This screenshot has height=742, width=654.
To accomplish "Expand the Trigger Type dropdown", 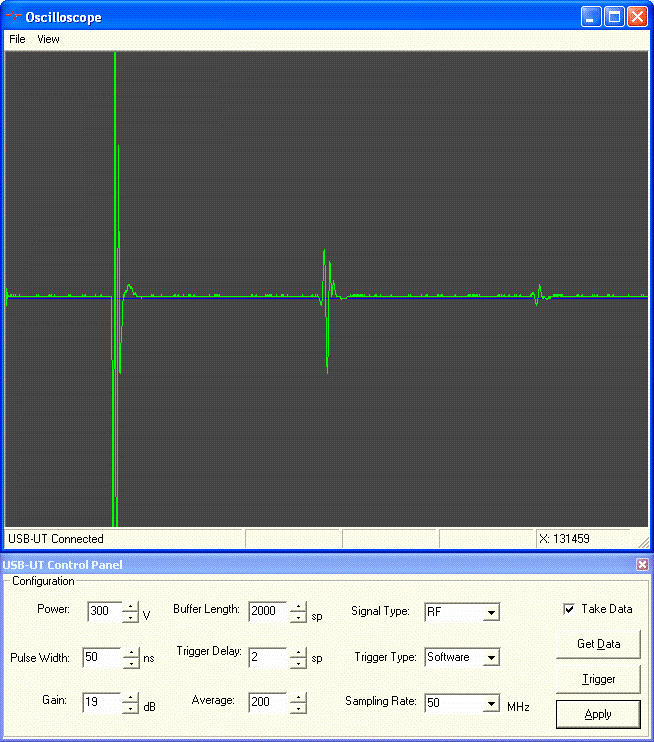I will 490,657.
